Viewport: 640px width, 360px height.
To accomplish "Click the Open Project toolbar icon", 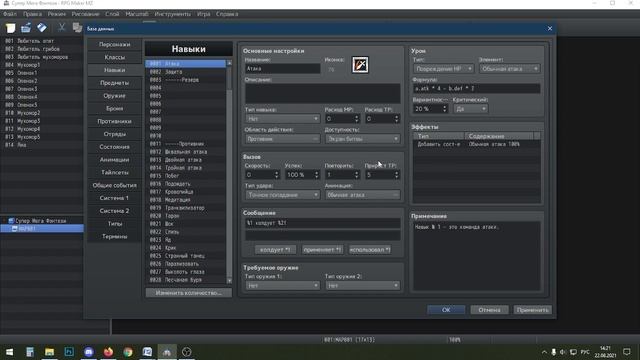I will (x=26, y=28).
